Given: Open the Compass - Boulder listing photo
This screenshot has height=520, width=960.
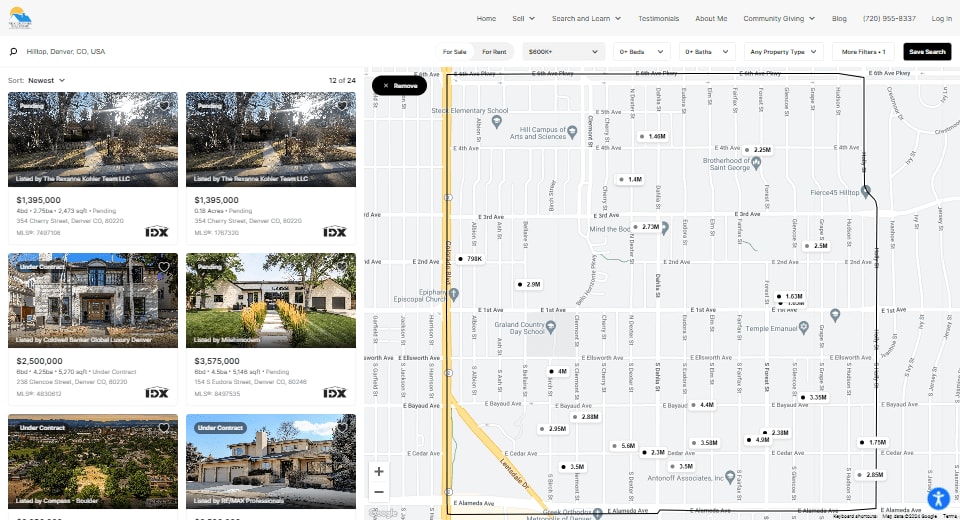Looking at the screenshot, I should pyautogui.click(x=93, y=461).
